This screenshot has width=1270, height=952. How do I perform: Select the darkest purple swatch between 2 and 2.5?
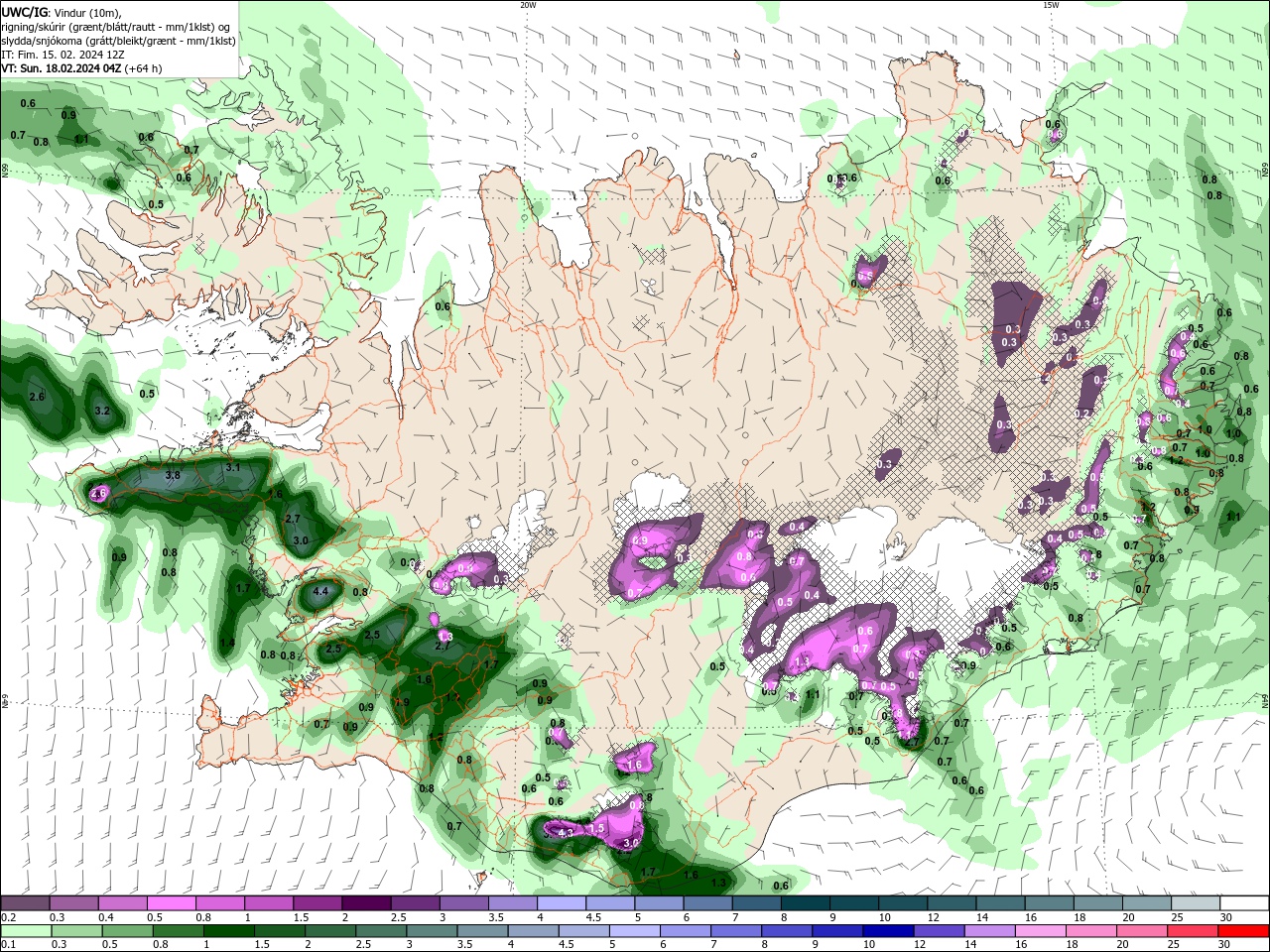coord(366,902)
